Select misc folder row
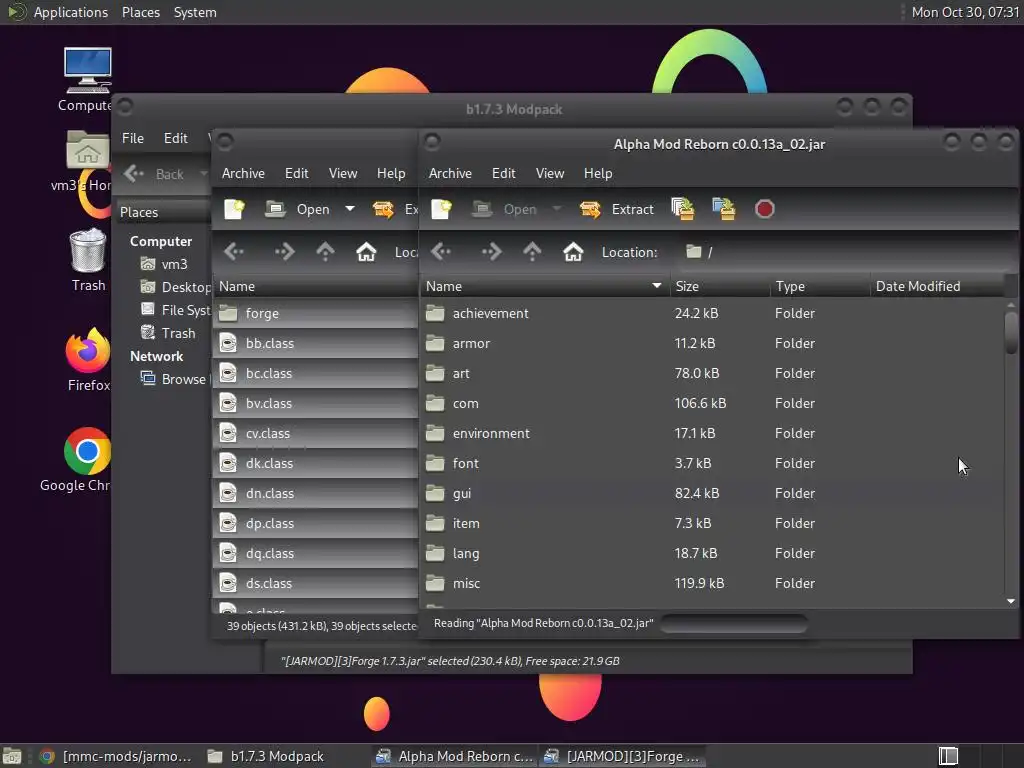 click(x=712, y=584)
